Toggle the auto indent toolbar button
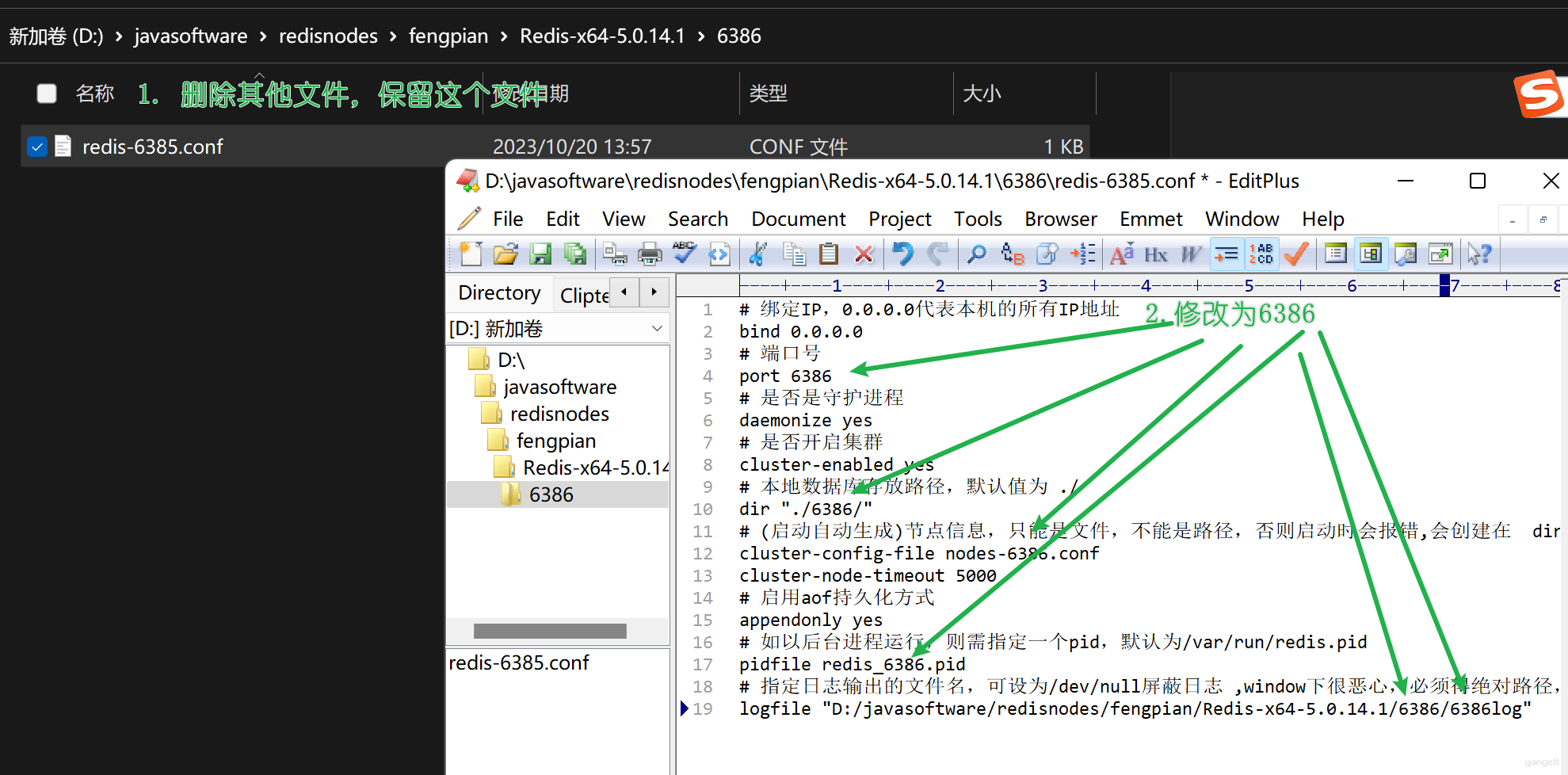 tap(1227, 254)
